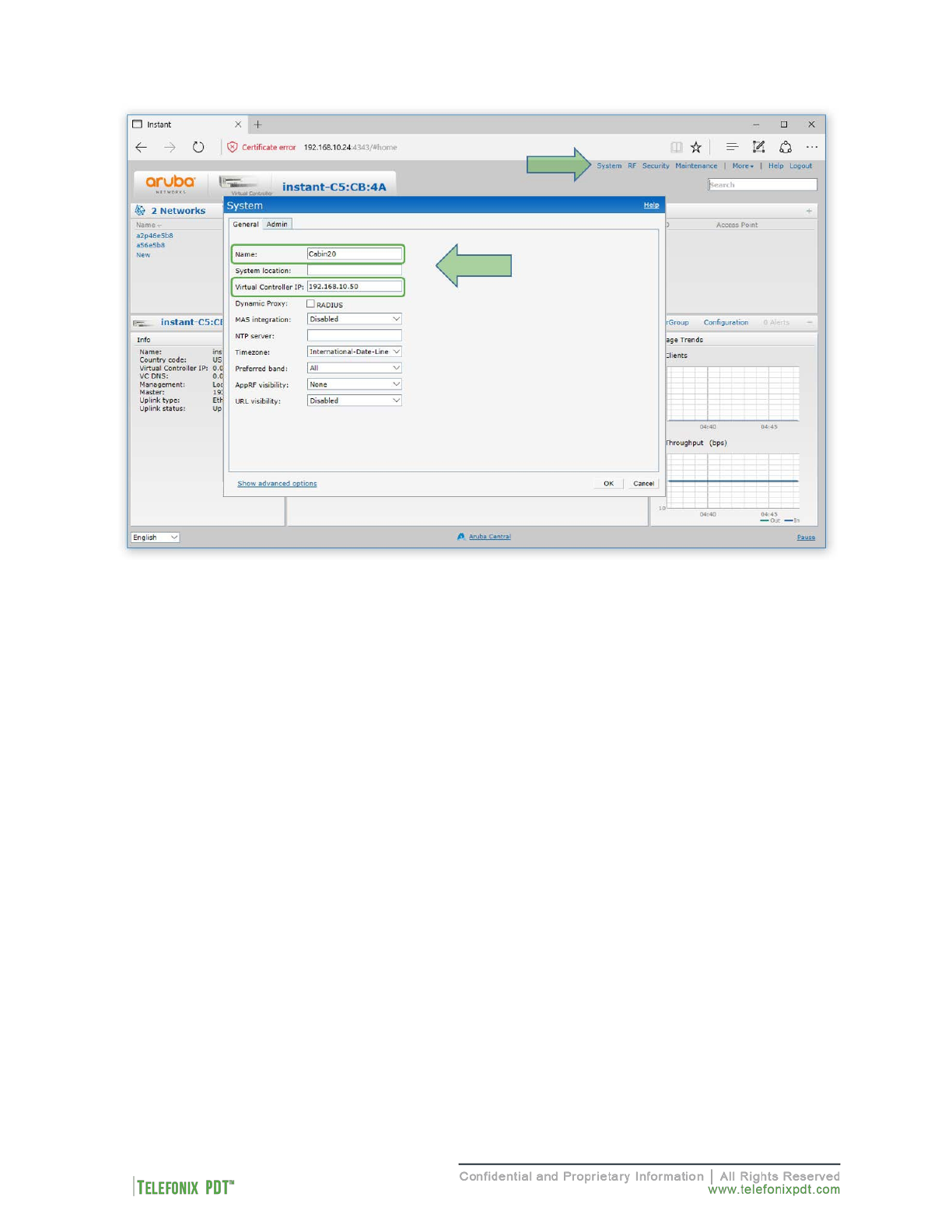The image size is (952, 1232).
Task: Click the NTP server field
Action: [354, 335]
